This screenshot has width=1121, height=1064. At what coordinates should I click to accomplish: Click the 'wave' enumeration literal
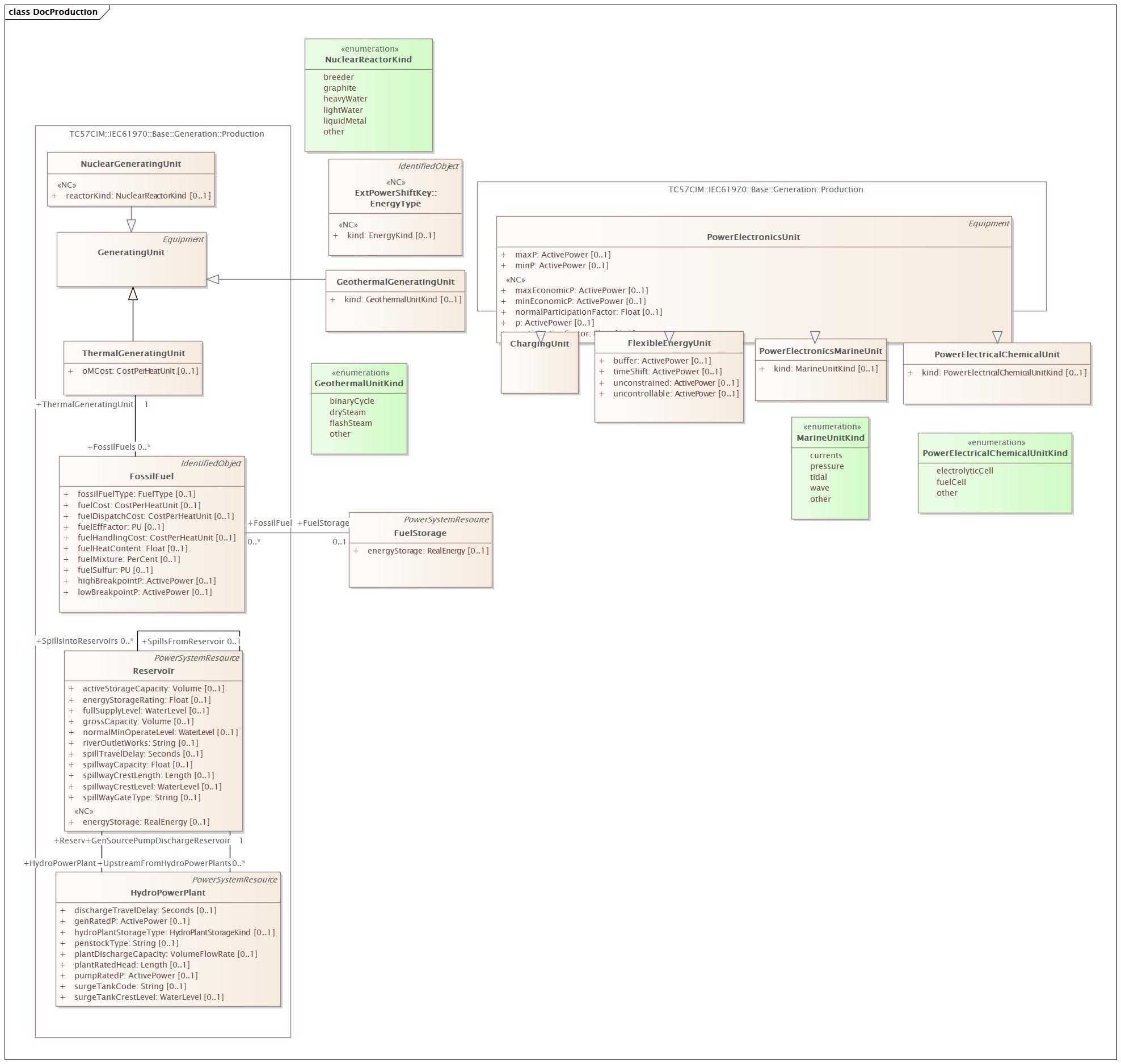tap(820, 488)
